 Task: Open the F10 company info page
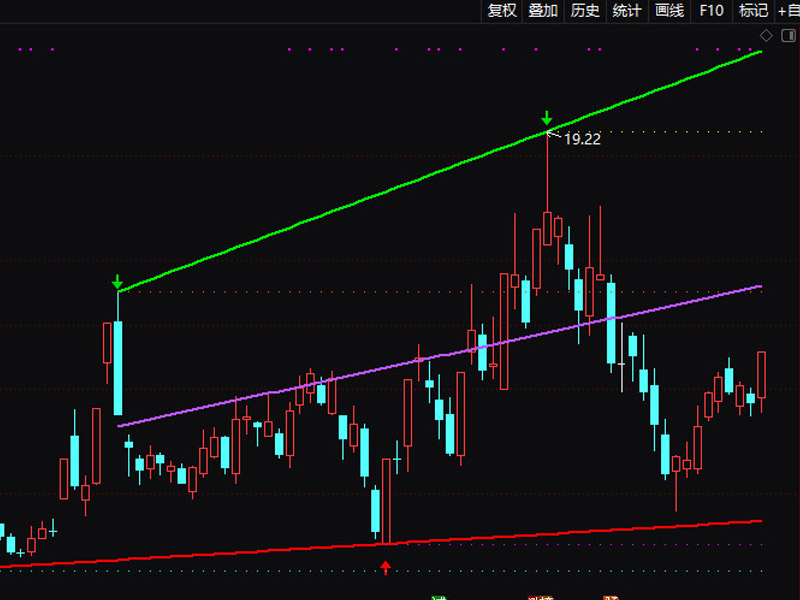[x=711, y=11]
